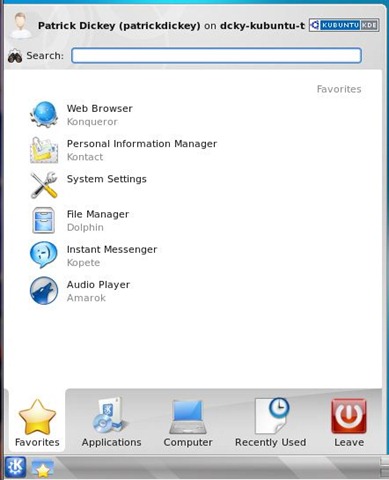Open System Settings wrench and screwdriver icon
The image size is (389, 480).
[44, 185]
